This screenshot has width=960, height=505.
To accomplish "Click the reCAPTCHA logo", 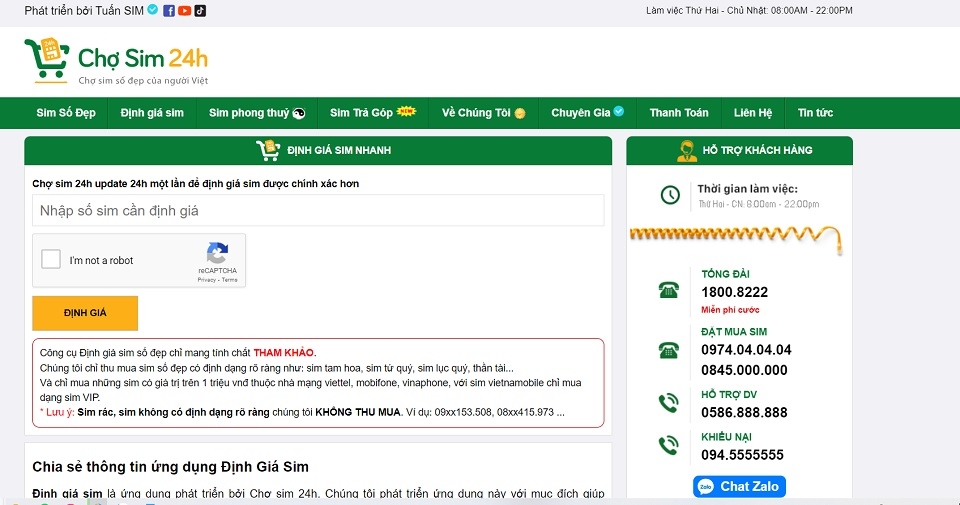I will coord(217,253).
